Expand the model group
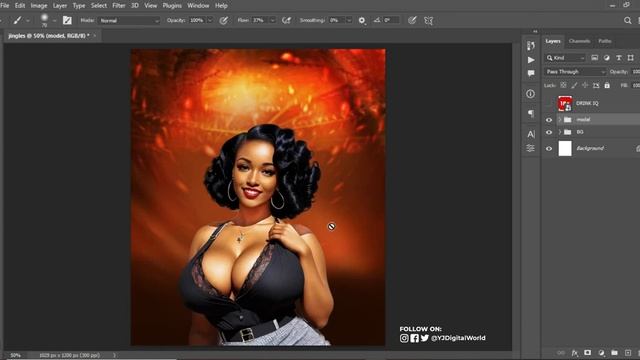Screen dimensions: 640x360 [560, 120]
